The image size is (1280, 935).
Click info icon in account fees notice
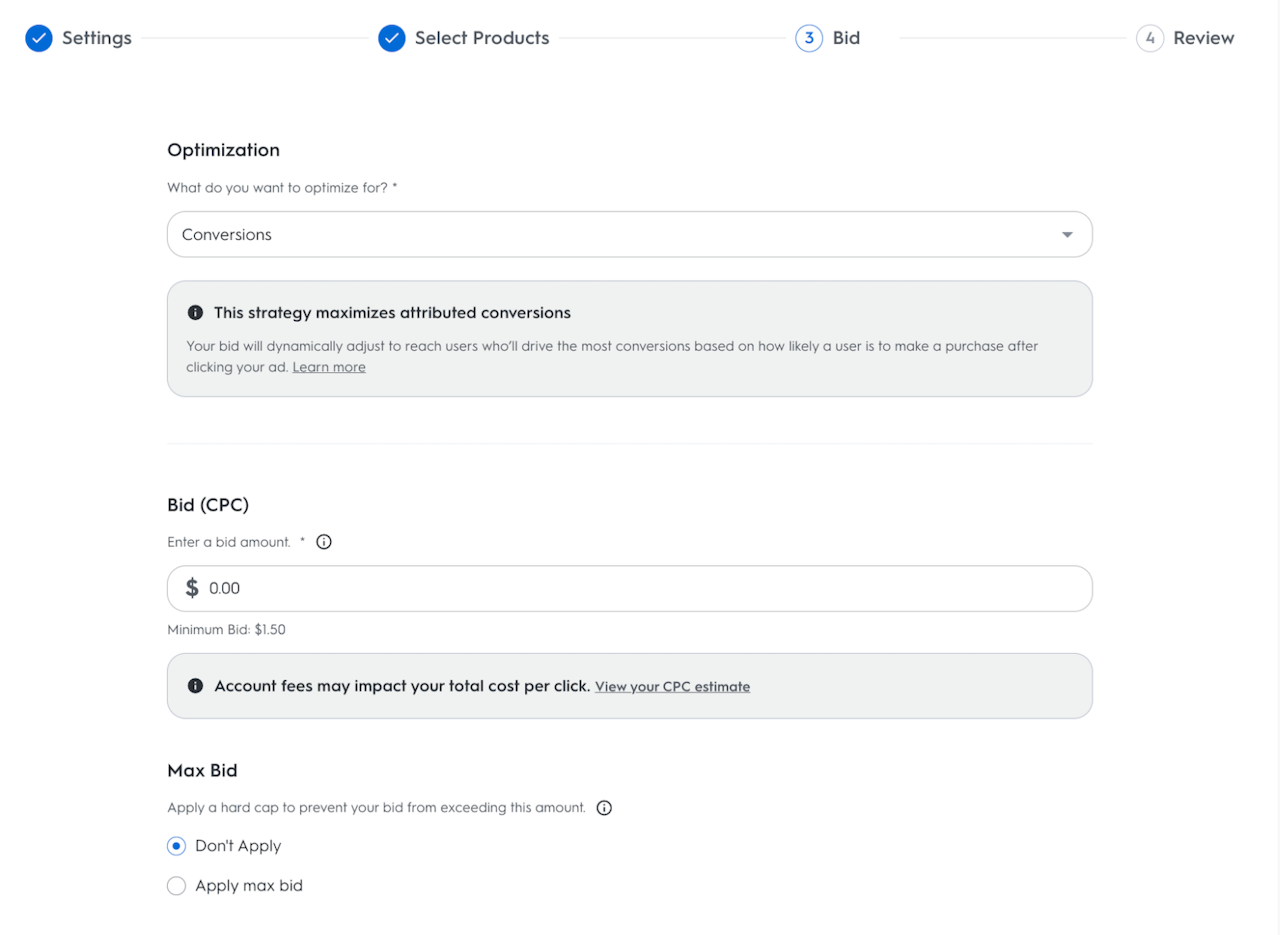point(196,686)
